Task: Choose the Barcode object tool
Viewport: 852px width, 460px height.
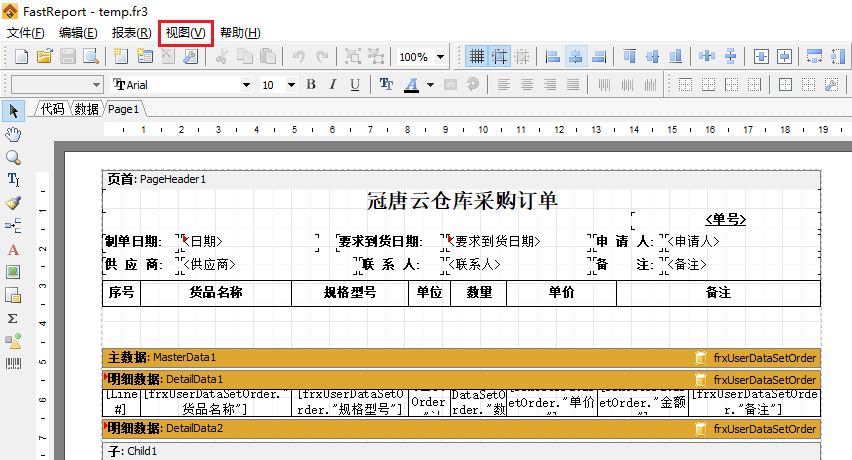Action: [x=13, y=364]
